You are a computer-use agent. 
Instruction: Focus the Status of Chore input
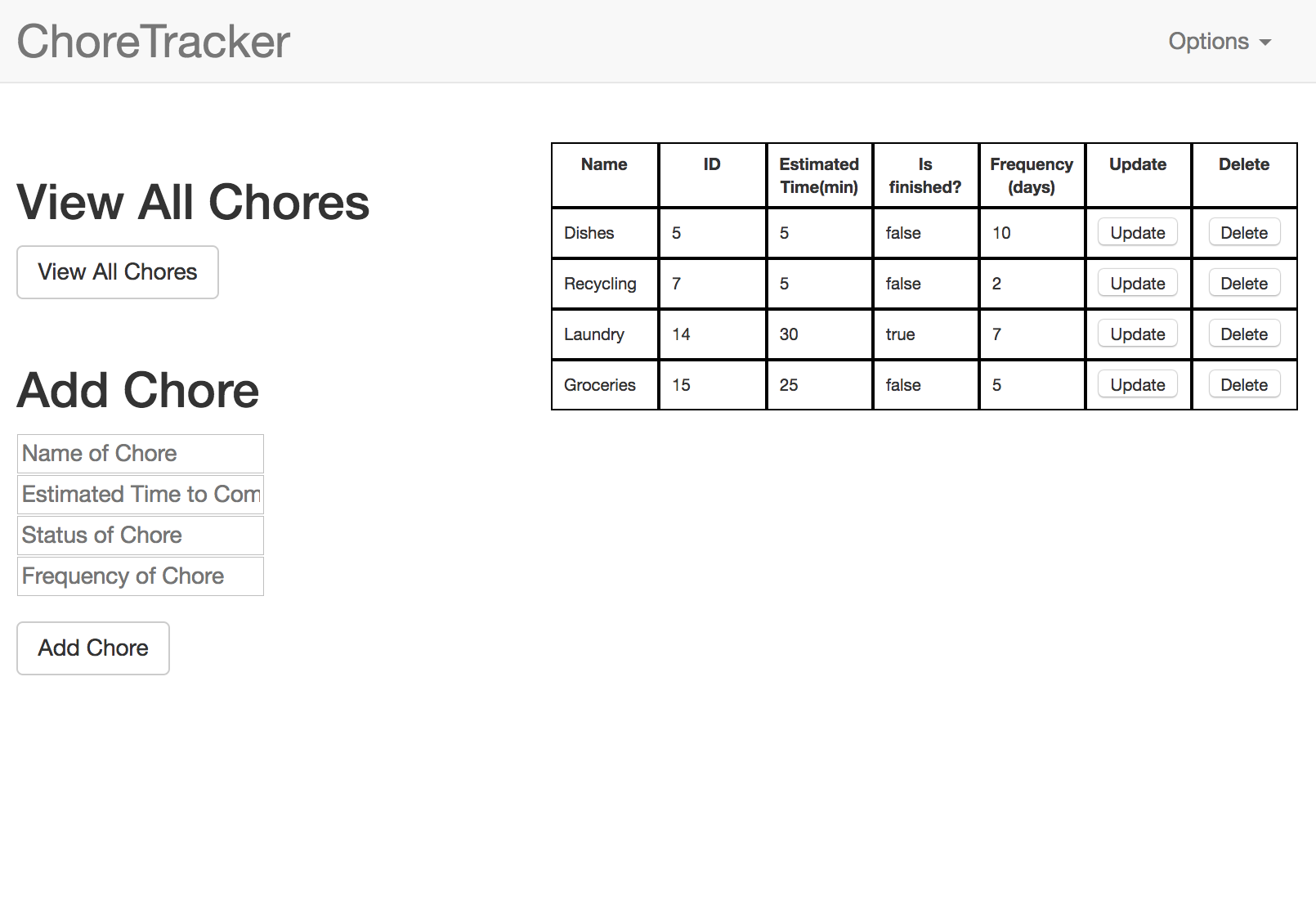[141, 536]
